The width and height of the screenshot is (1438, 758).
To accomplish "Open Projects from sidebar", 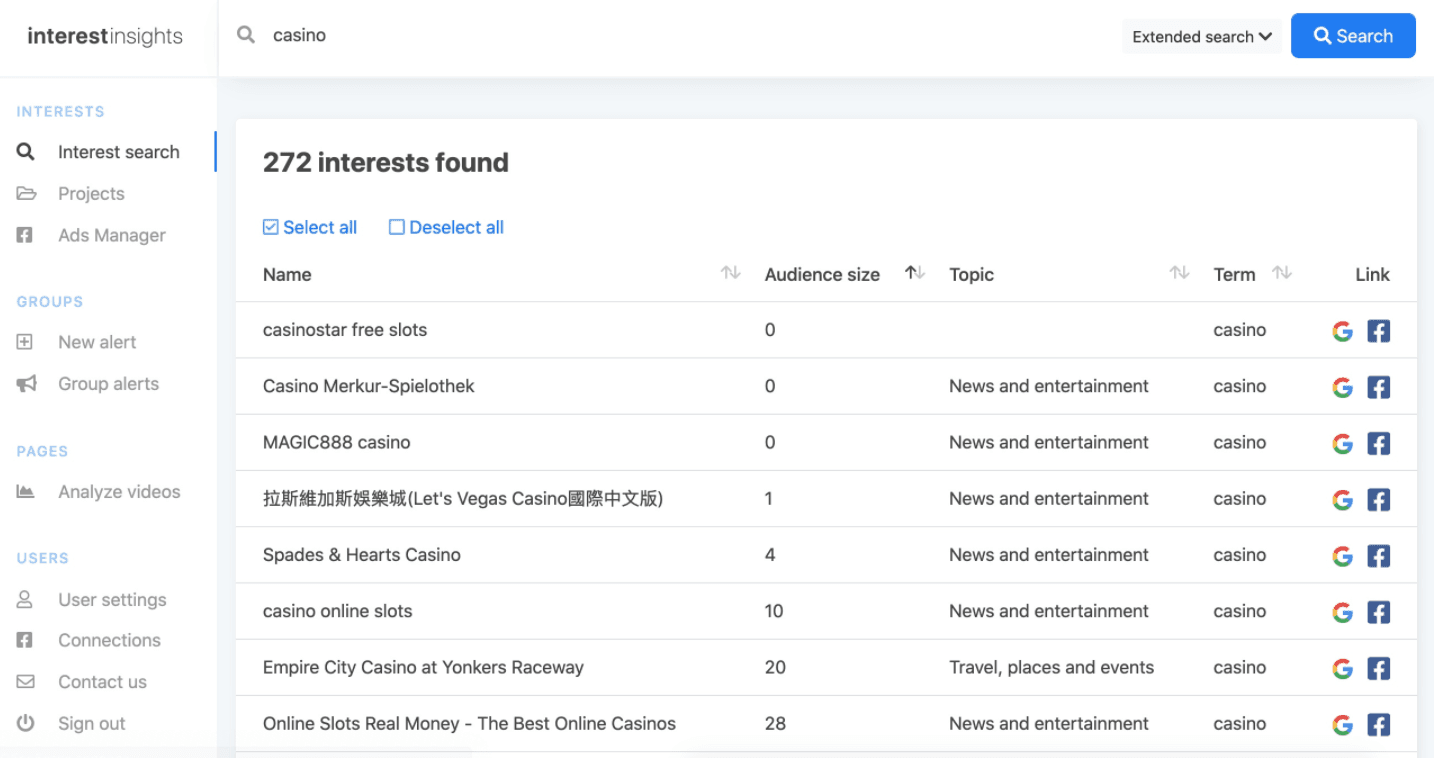I will coord(91,194).
